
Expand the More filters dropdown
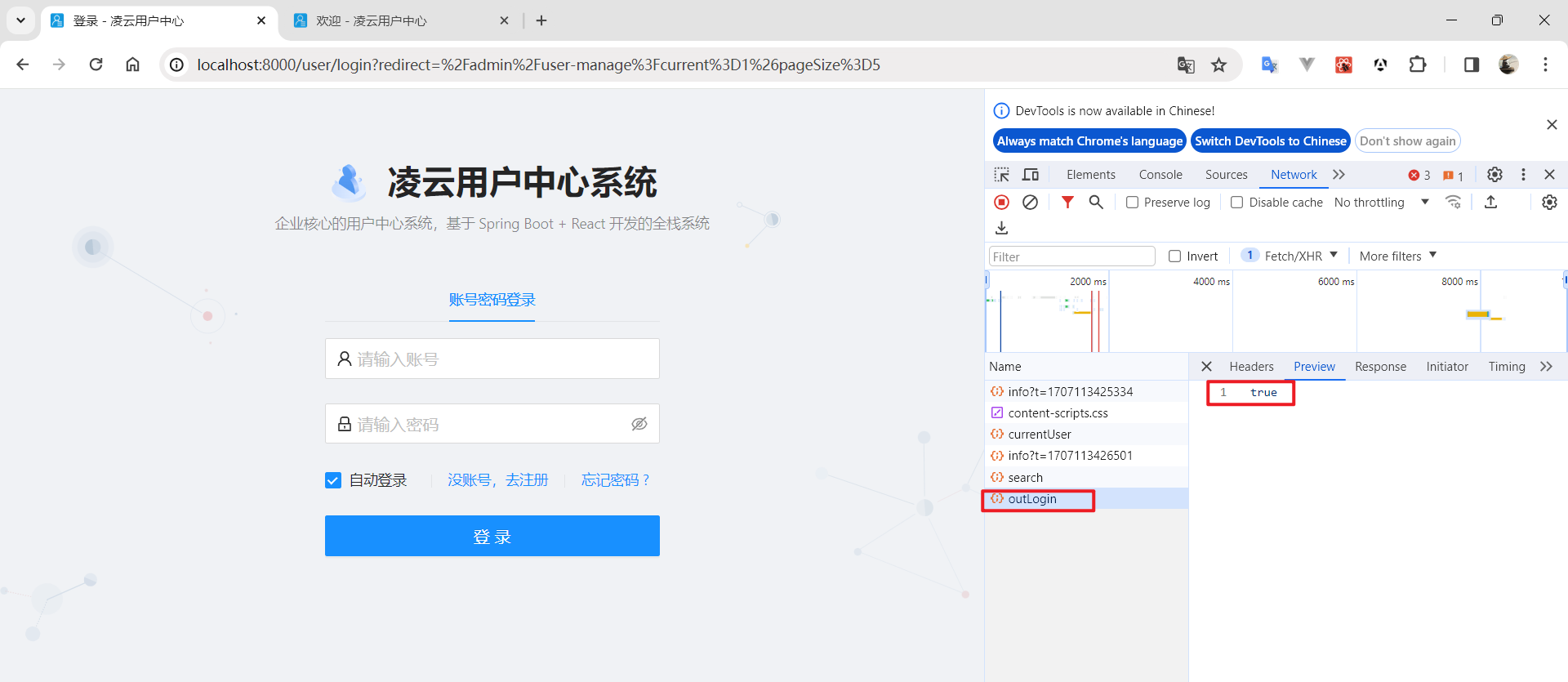[x=1397, y=256]
